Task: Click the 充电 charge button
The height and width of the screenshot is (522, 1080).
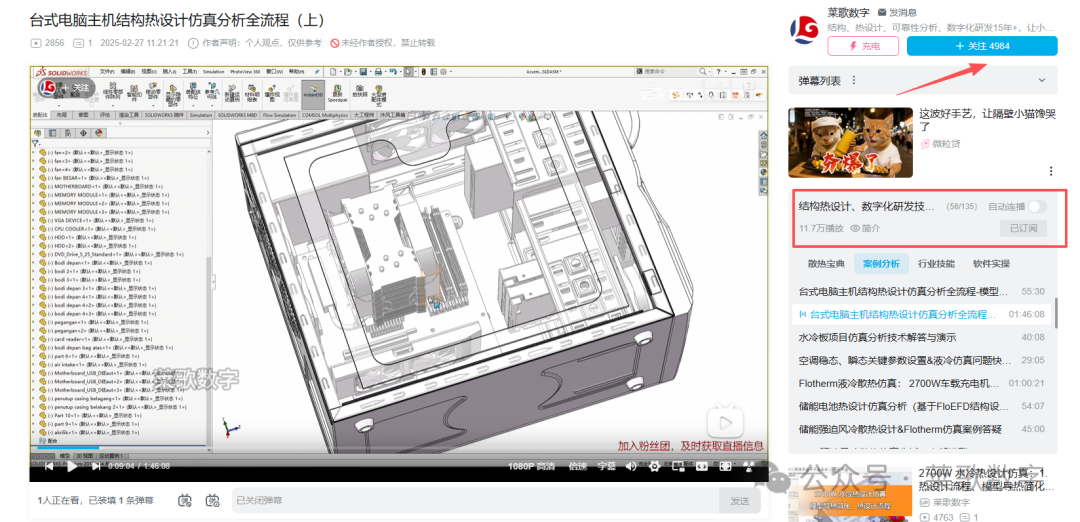Action: (x=863, y=46)
